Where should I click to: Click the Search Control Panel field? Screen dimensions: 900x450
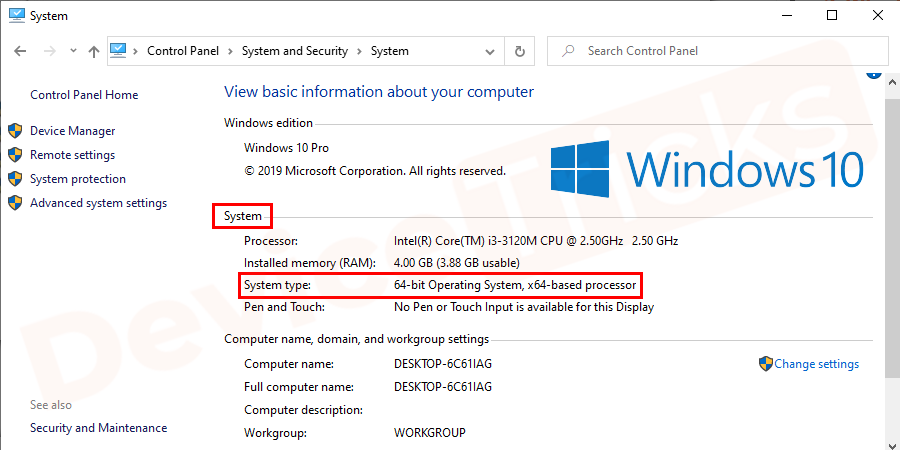pos(717,51)
